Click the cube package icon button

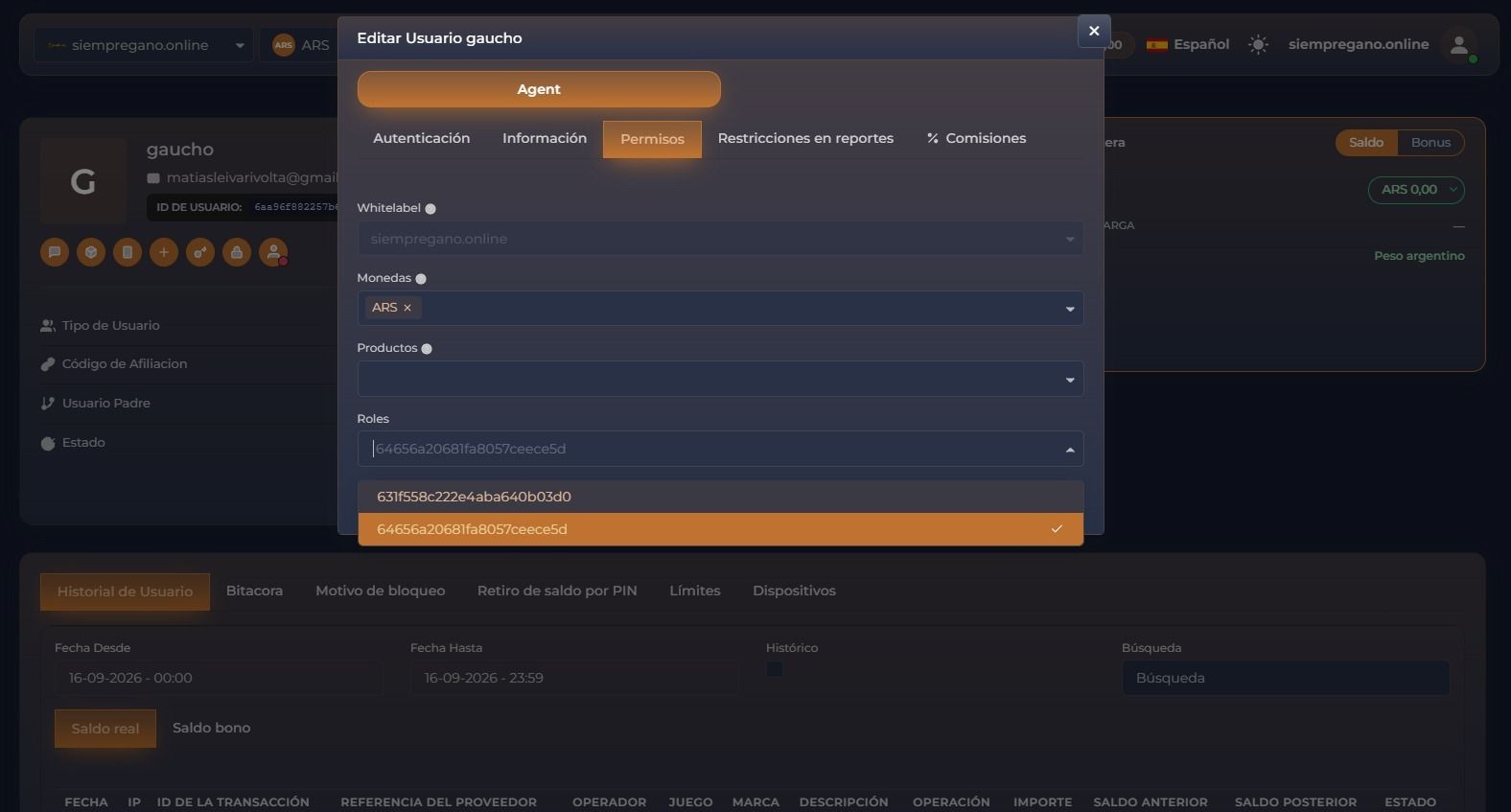91,252
